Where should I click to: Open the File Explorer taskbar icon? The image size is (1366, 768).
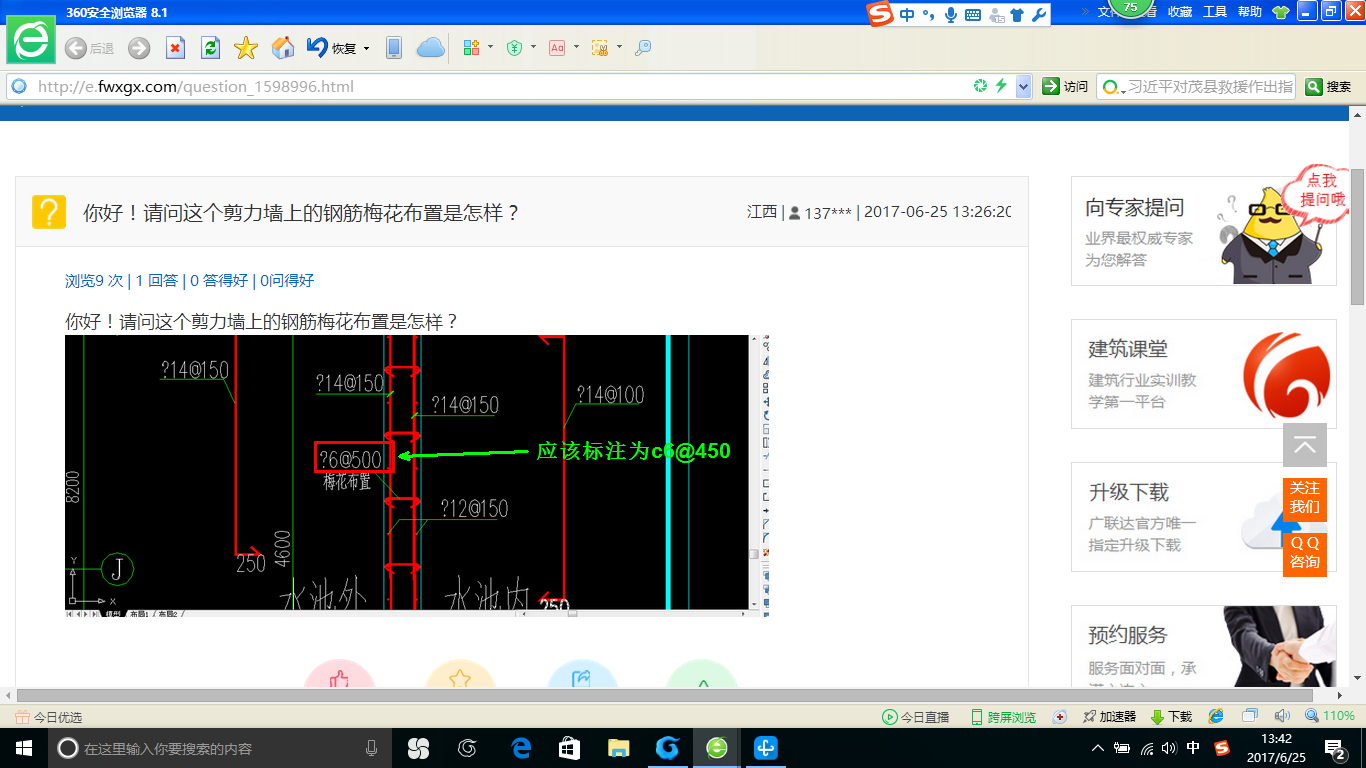pos(619,748)
